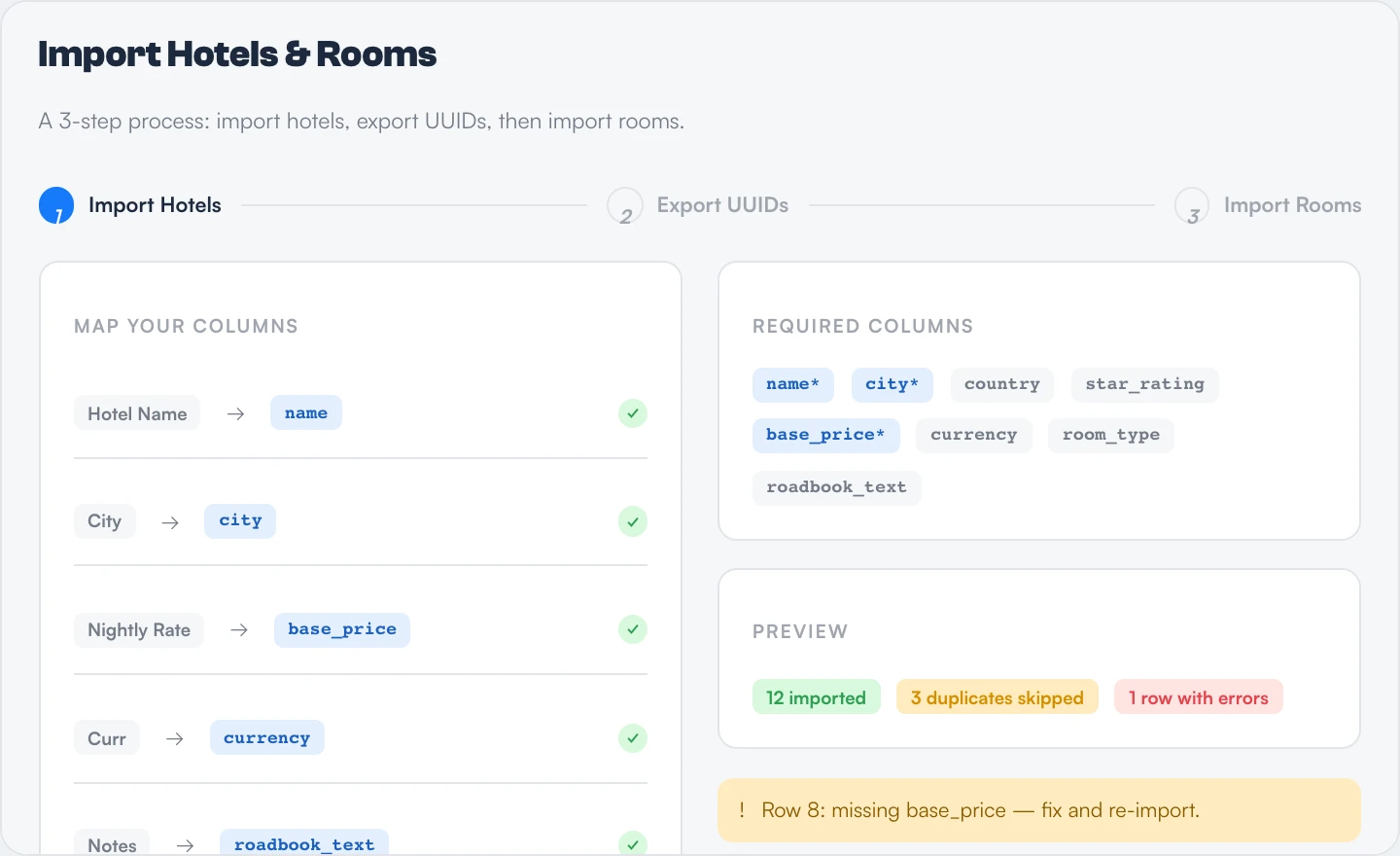Click arrow icon next to Curr
This screenshot has height=856, width=1400.
point(175,739)
